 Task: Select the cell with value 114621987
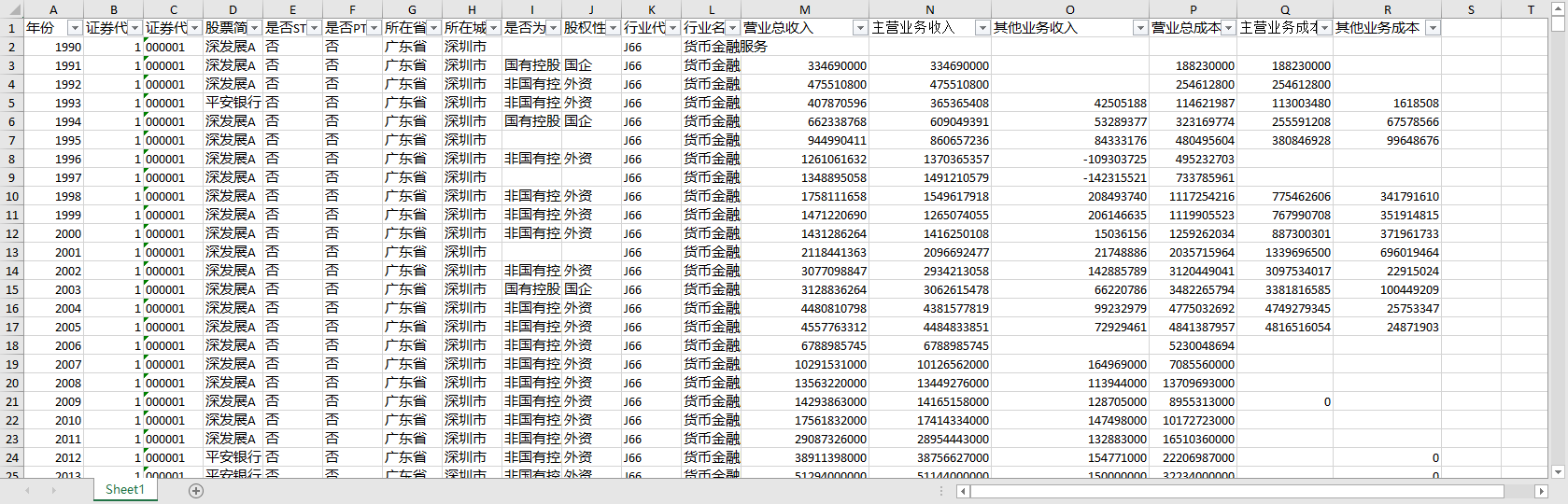click(x=1193, y=103)
